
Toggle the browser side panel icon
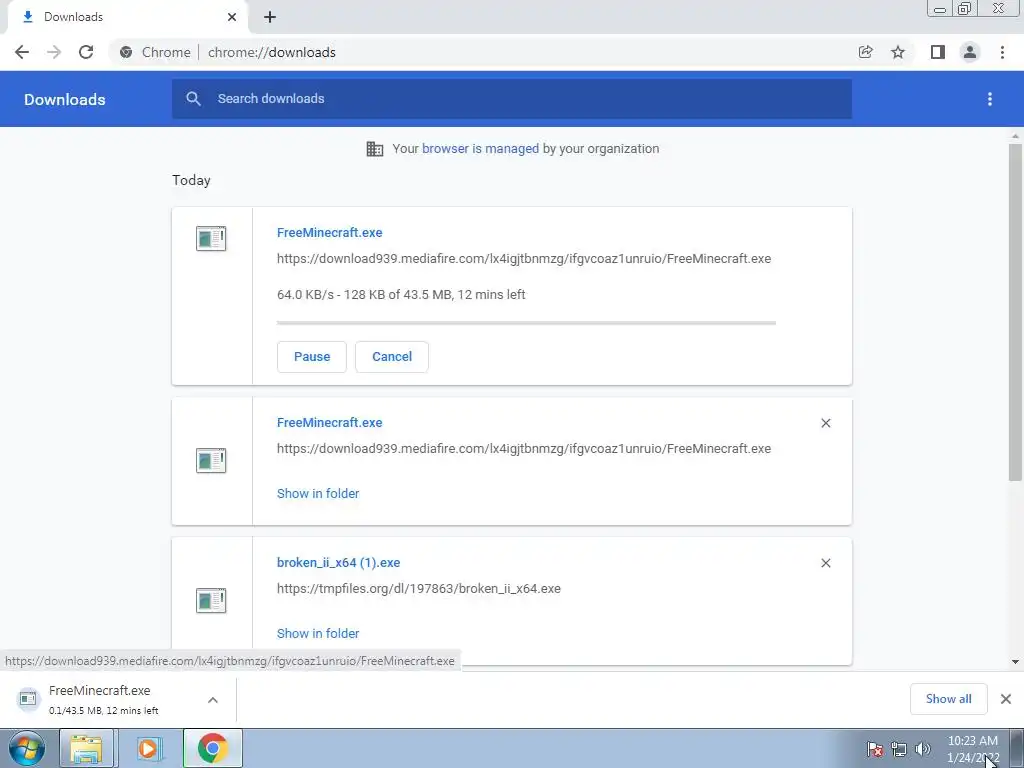[938, 52]
